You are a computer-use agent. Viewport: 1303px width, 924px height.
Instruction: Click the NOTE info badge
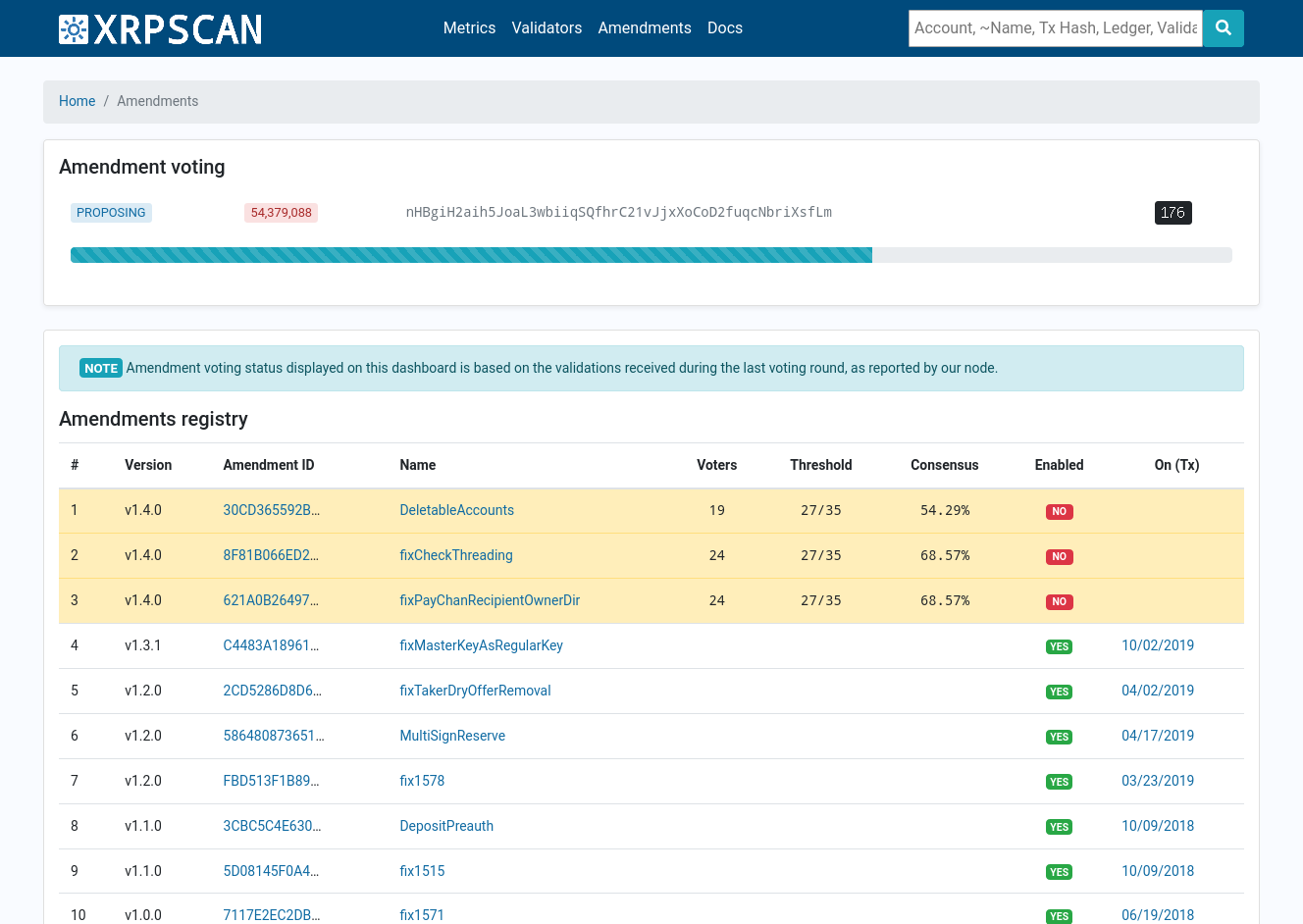coord(100,368)
